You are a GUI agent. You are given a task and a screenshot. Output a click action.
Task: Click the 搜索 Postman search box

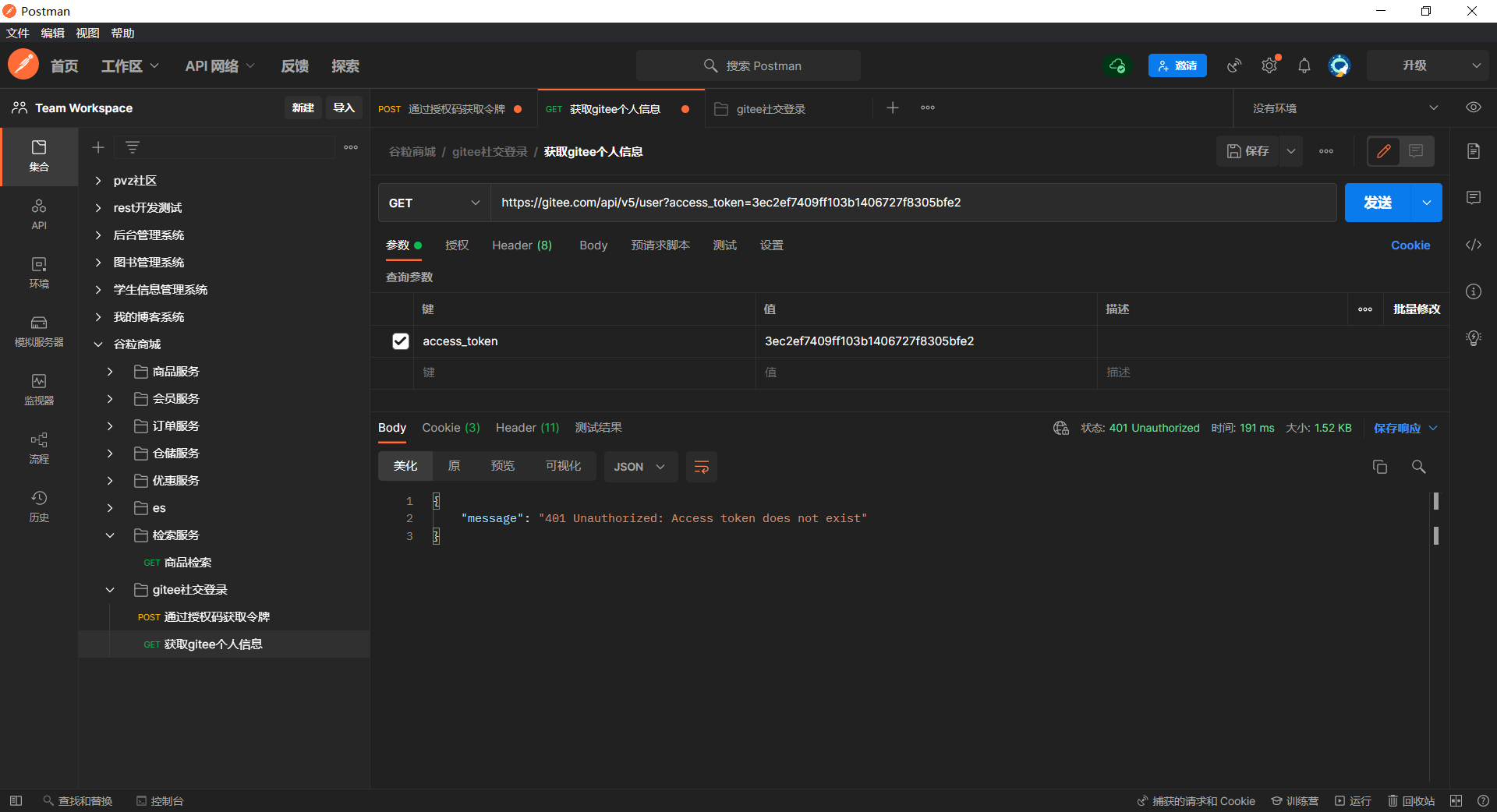[748, 65]
